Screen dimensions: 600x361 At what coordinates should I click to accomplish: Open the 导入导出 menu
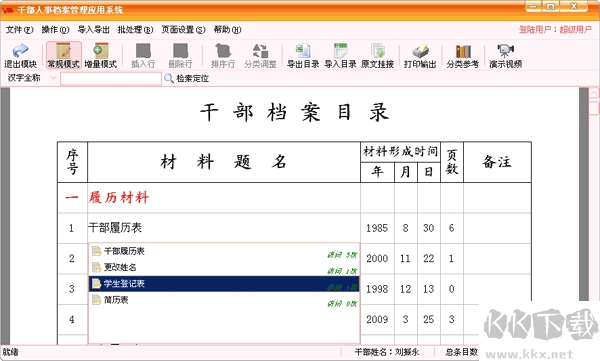point(94,29)
